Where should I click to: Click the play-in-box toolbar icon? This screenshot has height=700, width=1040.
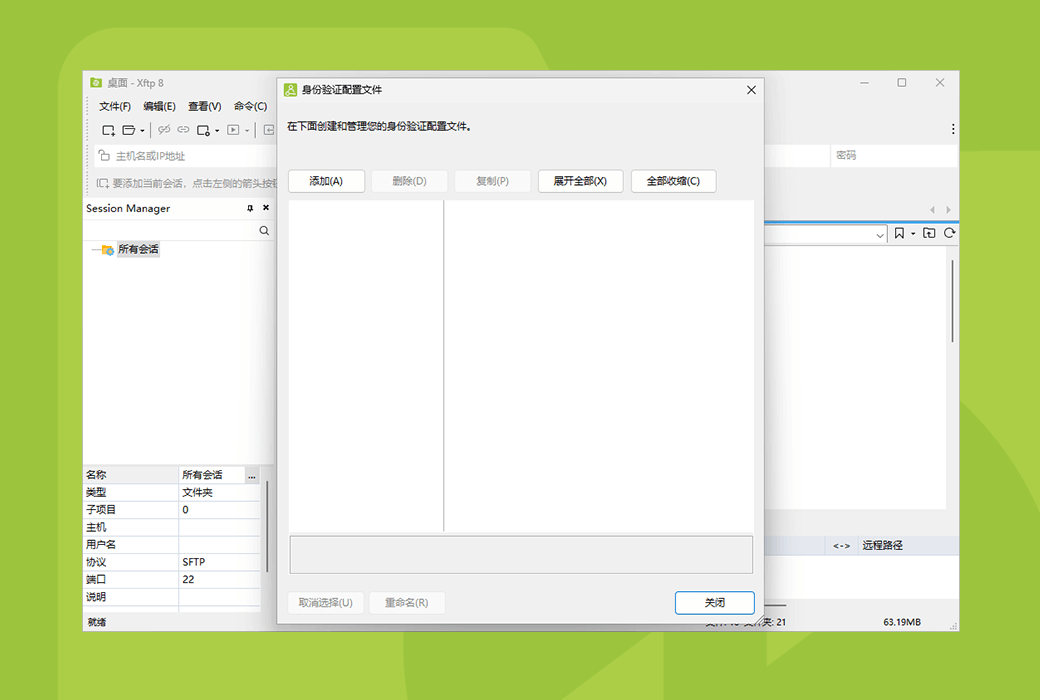pyautogui.click(x=233, y=130)
